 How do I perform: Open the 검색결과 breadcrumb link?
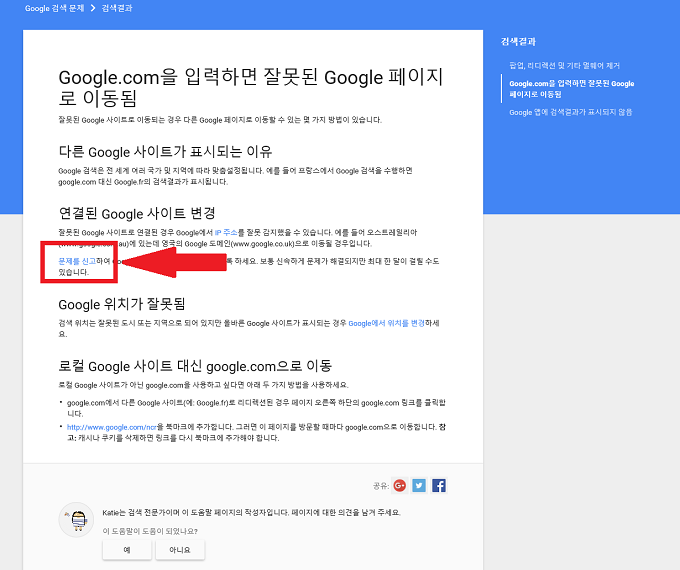(x=117, y=8)
